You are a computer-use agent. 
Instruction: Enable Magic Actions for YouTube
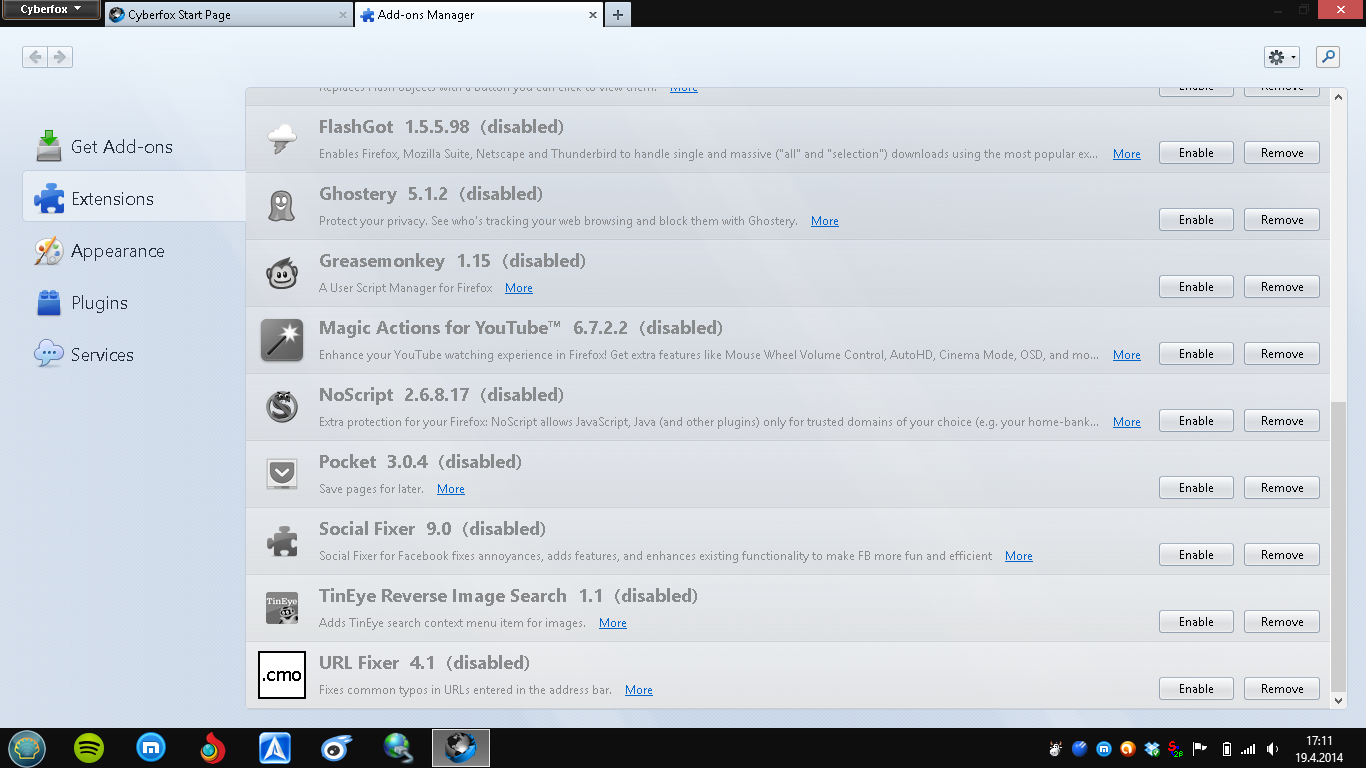[x=1196, y=354]
